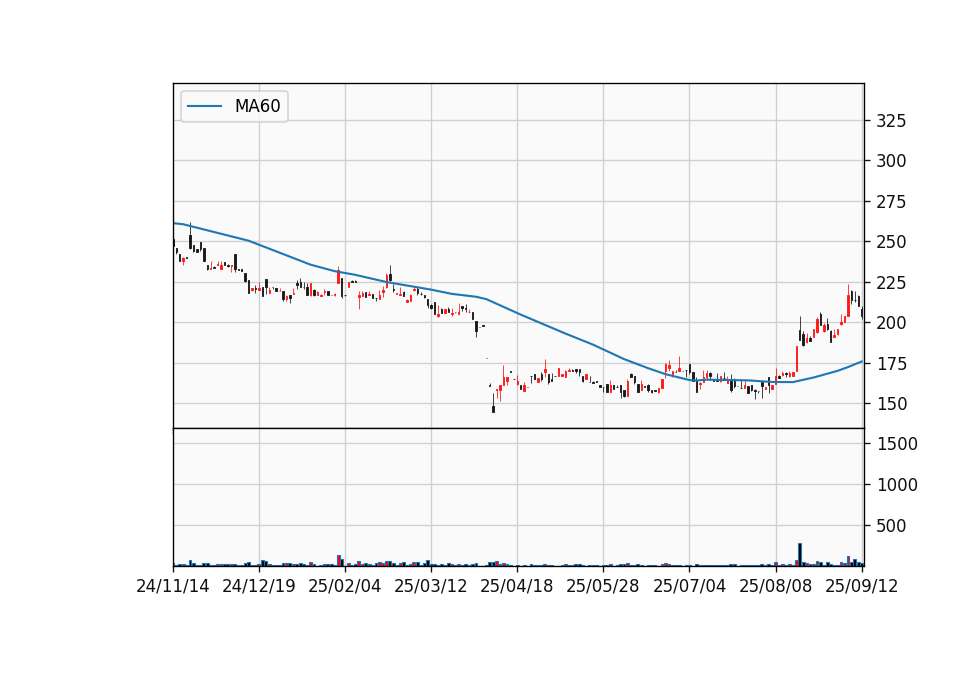Viewport: 960px width, 690px height.
Task: Click the 25/08/08 date label
Action: (x=776, y=587)
